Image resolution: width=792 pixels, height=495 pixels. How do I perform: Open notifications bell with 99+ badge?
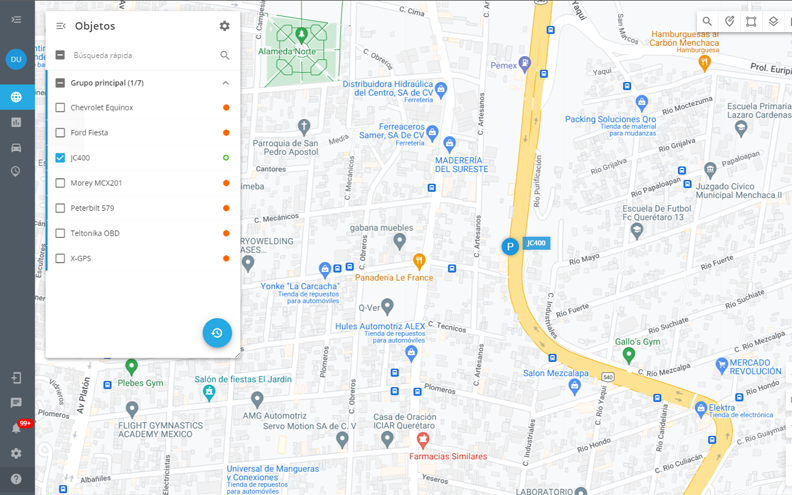coord(16,428)
